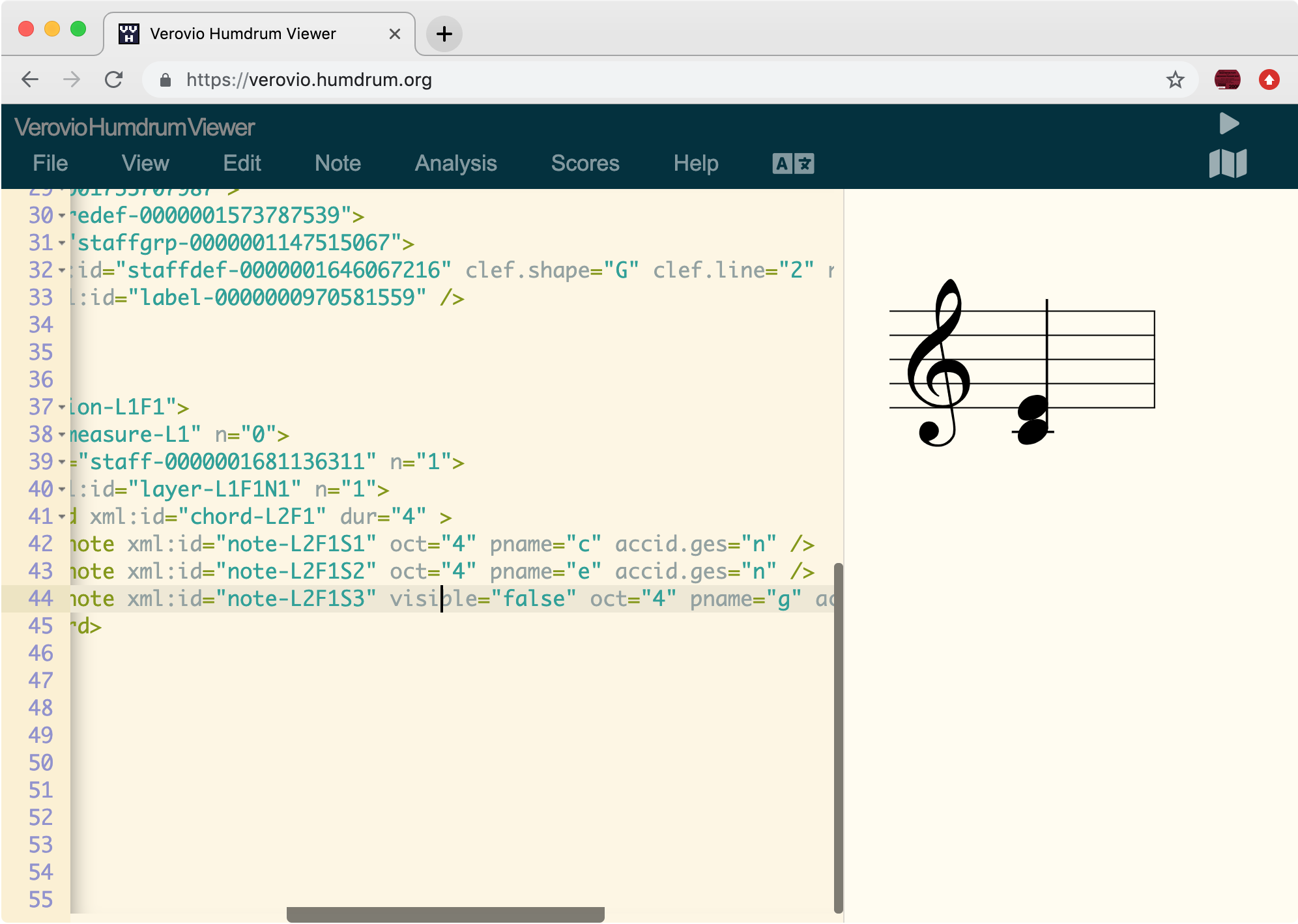Click the orange extension icon
The image size is (1298, 924).
(x=1269, y=79)
